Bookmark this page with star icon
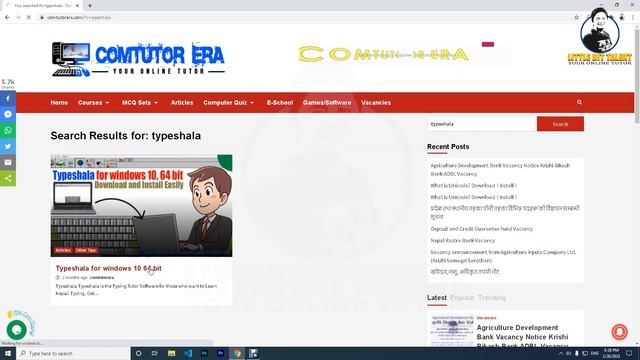The image size is (640, 360). [x=576, y=18]
